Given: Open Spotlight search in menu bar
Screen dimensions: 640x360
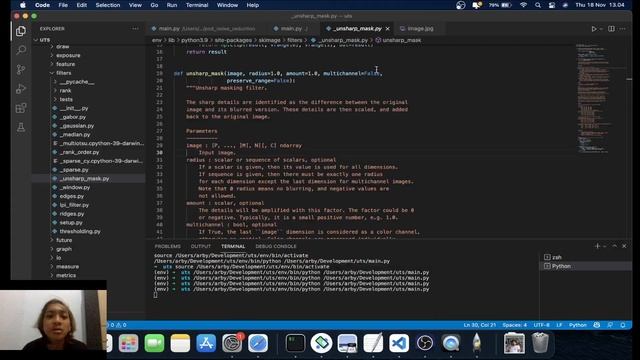Looking at the screenshot, I should [538, 5].
